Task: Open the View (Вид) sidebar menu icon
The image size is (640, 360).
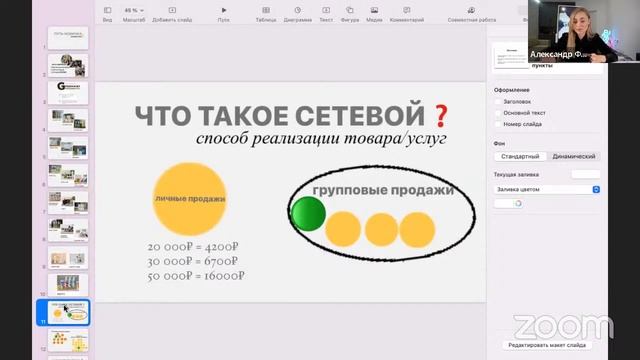Action: [x=107, y=10]
